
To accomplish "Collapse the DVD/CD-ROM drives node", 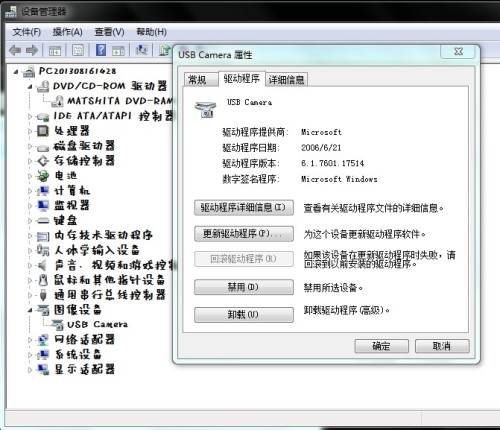I will coord(30,87).
